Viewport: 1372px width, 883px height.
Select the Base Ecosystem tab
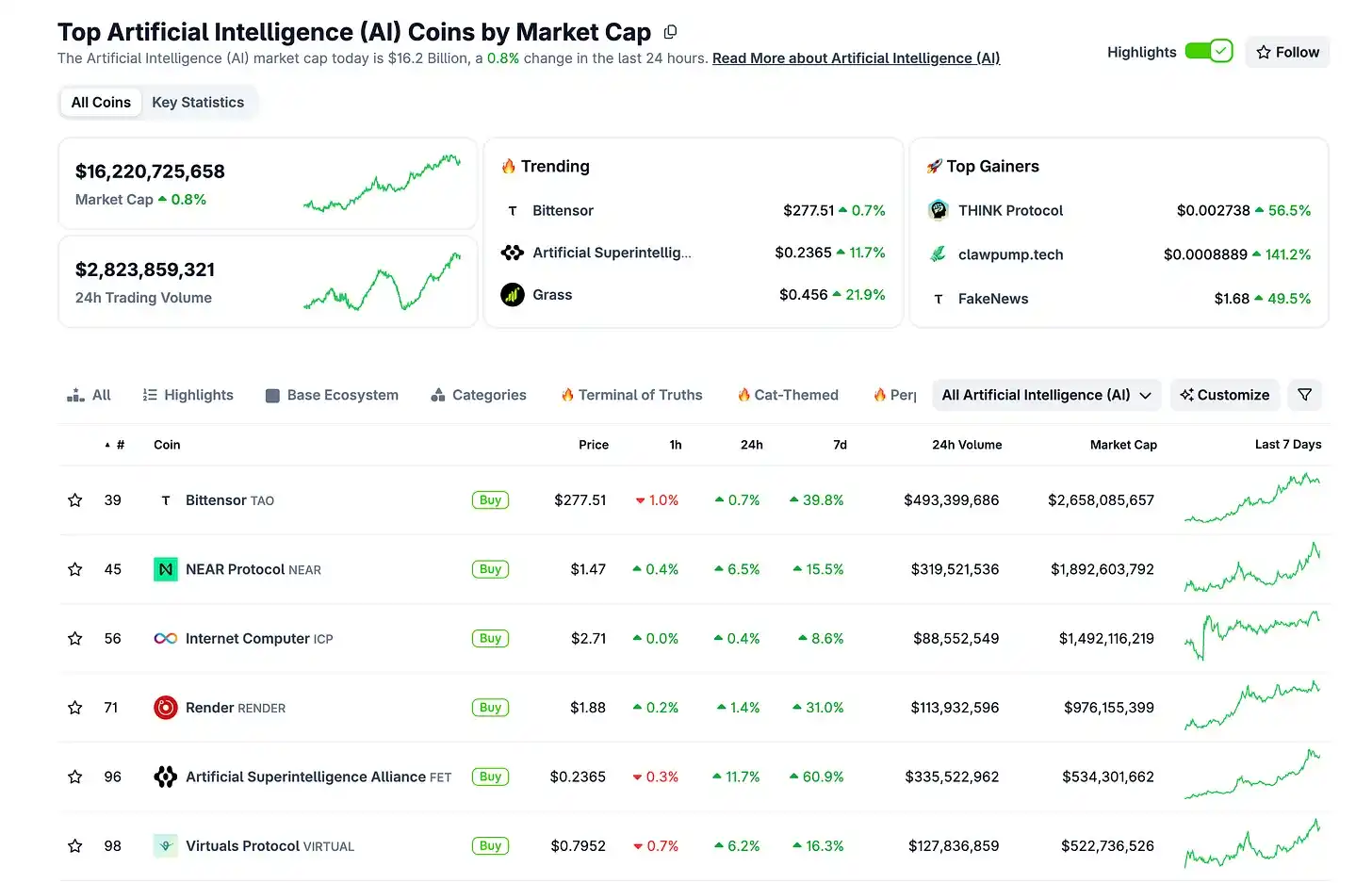[332, 395]
